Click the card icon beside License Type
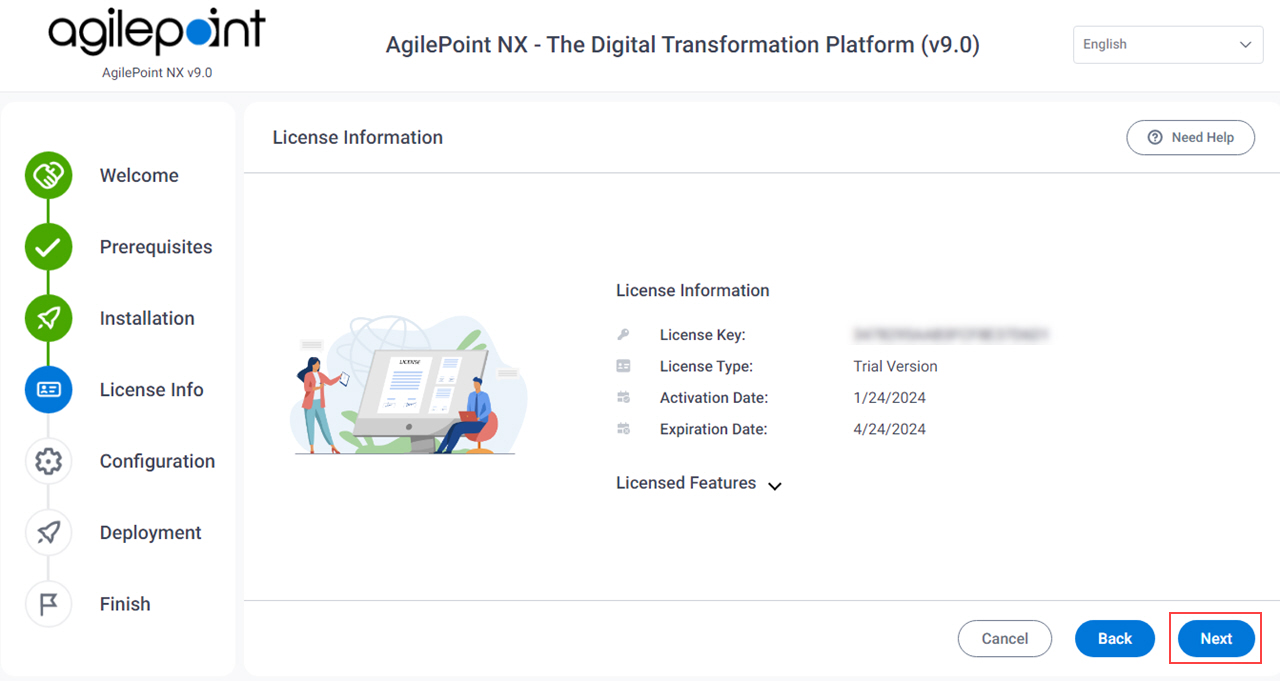The height and width of the screenshot is (681, 1280). tap(623, 367)
